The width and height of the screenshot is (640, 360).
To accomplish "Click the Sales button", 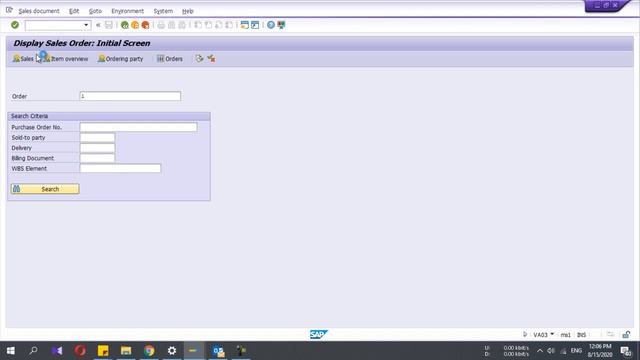I will coord(23,59).
